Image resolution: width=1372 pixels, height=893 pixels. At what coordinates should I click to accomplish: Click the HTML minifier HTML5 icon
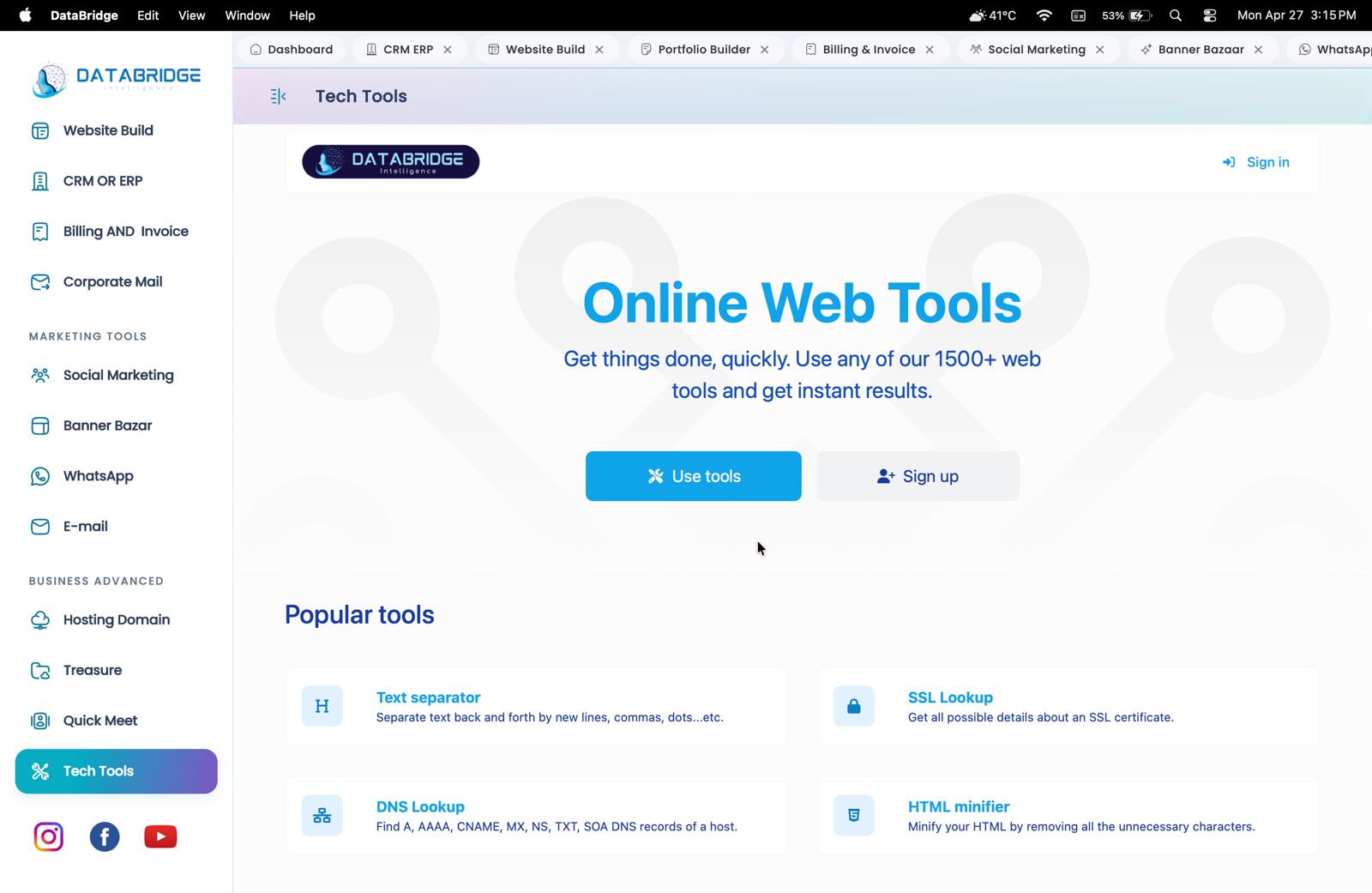854,815
